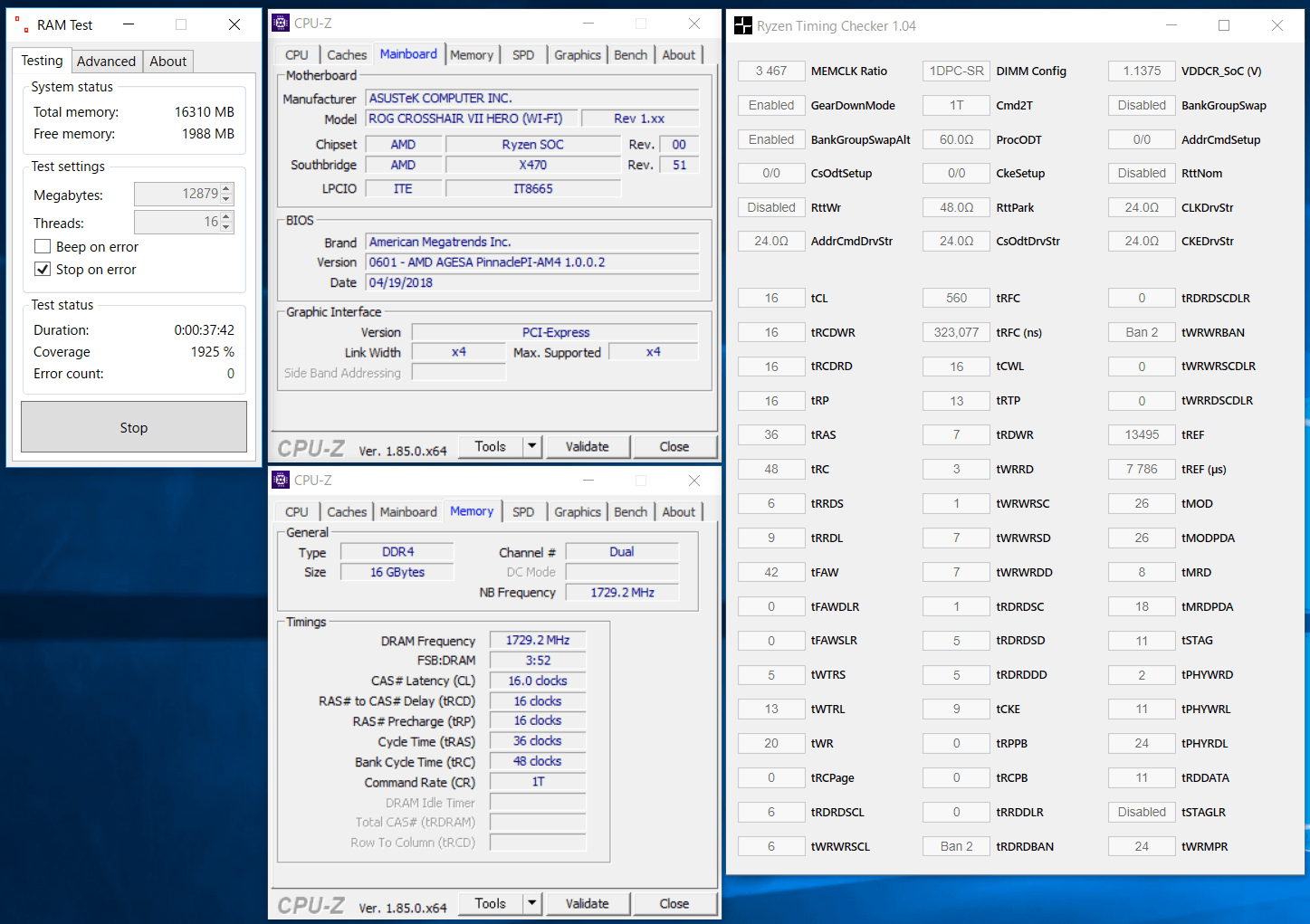Click the tCL value field

[771, 298]
